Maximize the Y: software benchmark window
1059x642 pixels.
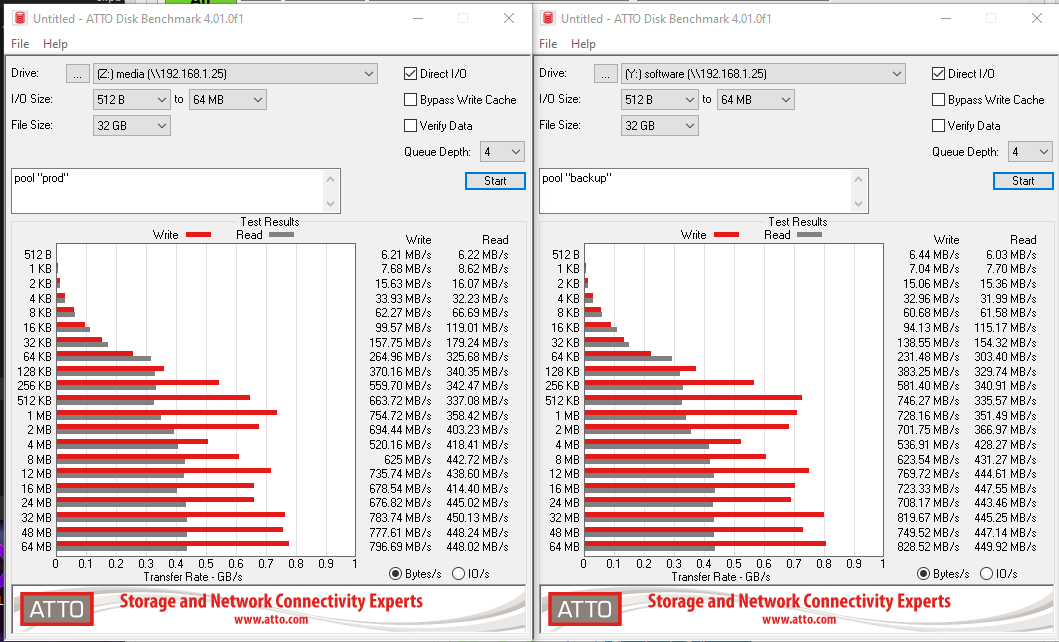[991, 18]
